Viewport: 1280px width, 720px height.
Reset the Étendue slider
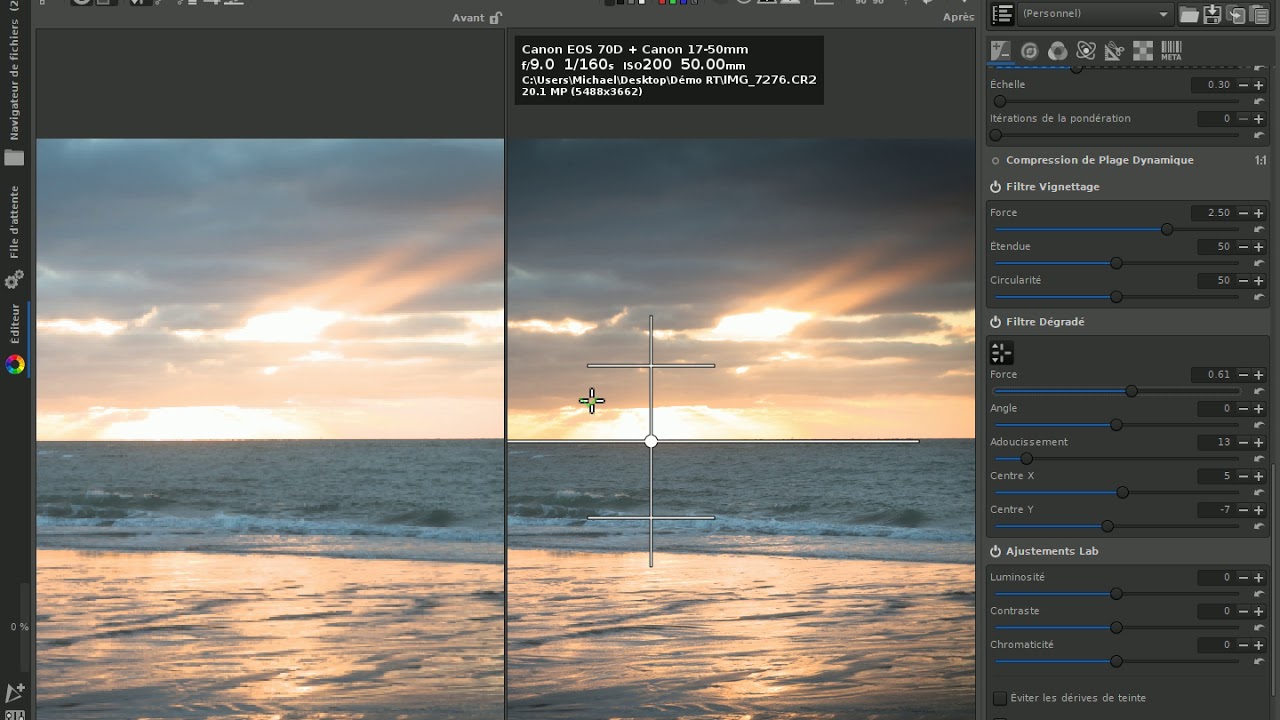(1259, 263)
